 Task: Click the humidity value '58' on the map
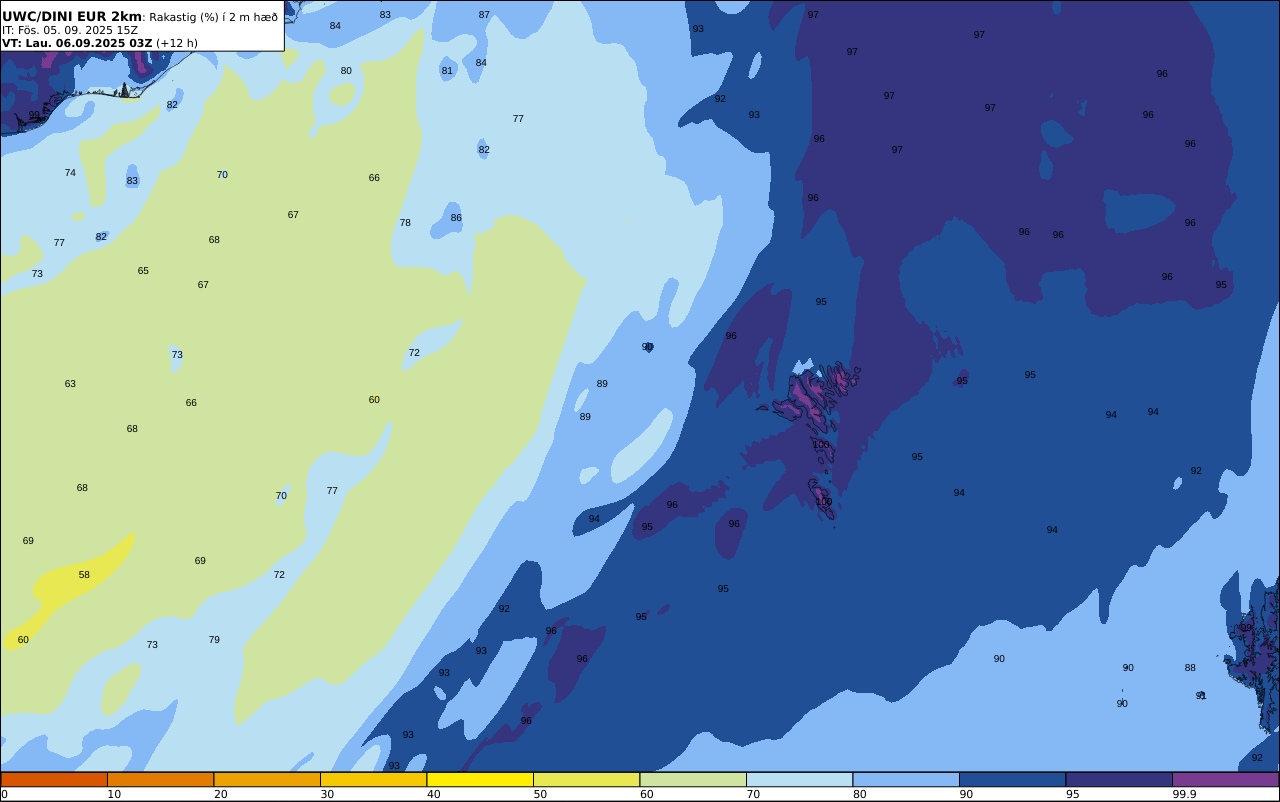click(x=84, y=575)
